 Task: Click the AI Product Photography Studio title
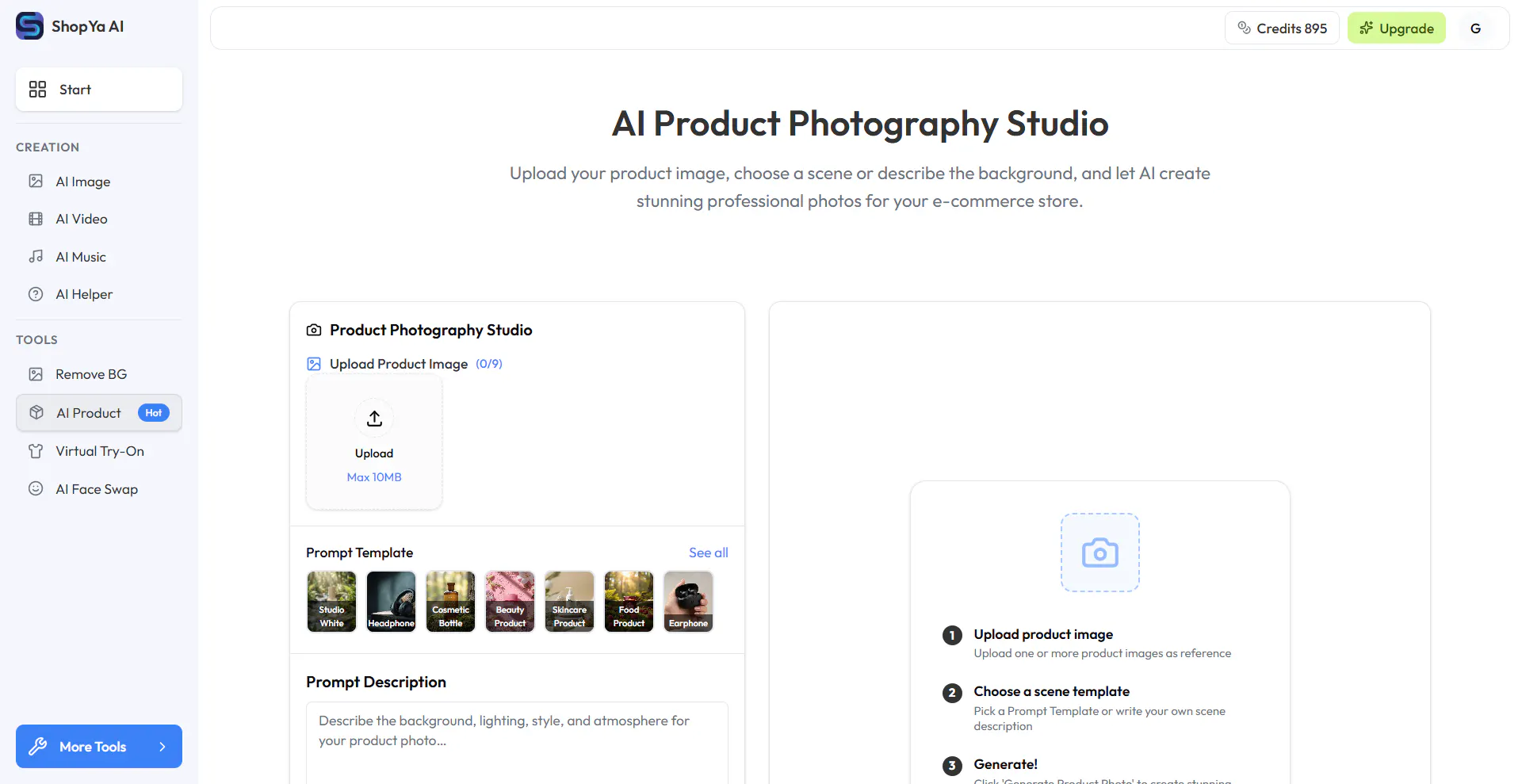click(860, 124)
